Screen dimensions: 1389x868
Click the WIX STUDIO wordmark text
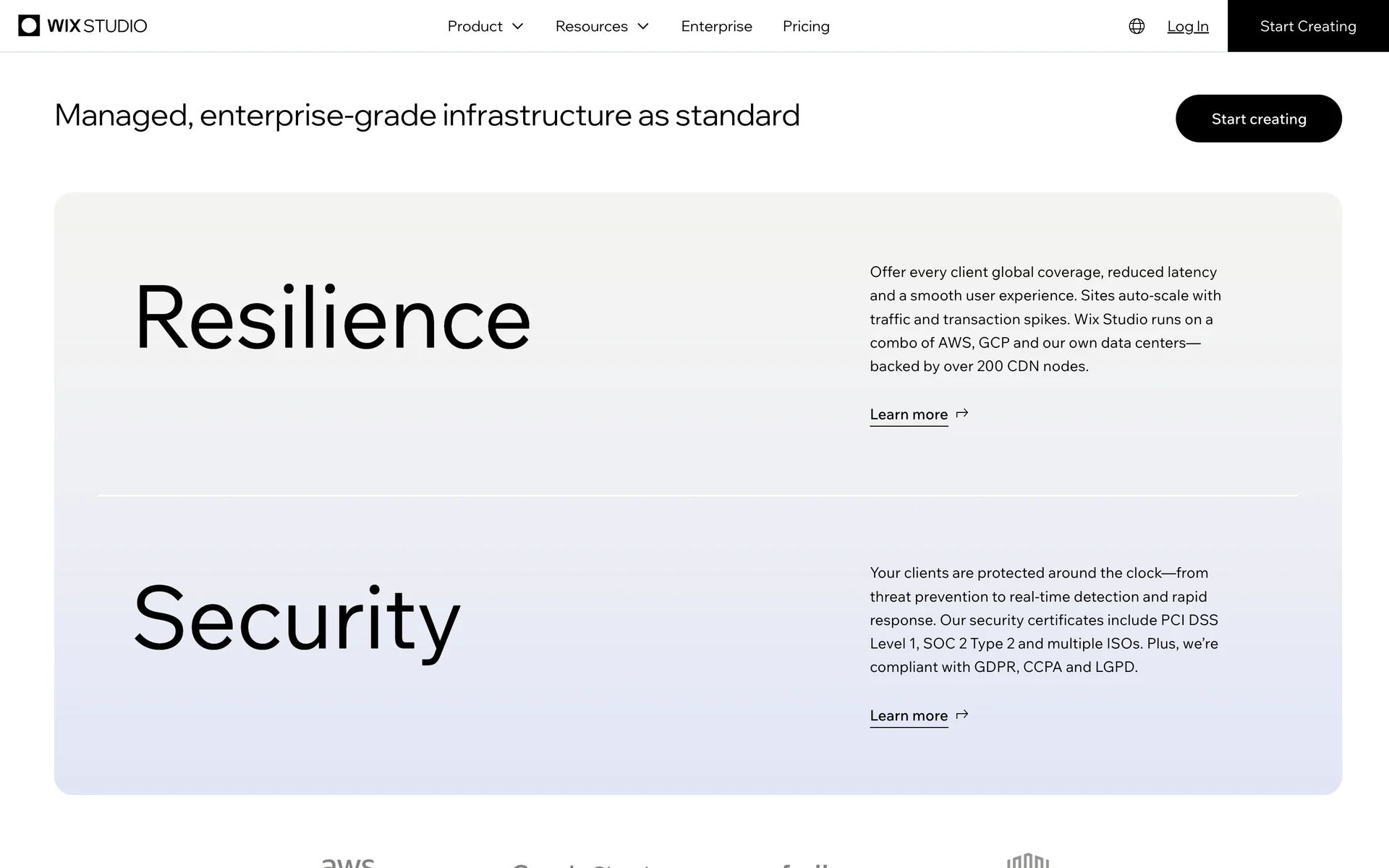[x=97, y=26]
